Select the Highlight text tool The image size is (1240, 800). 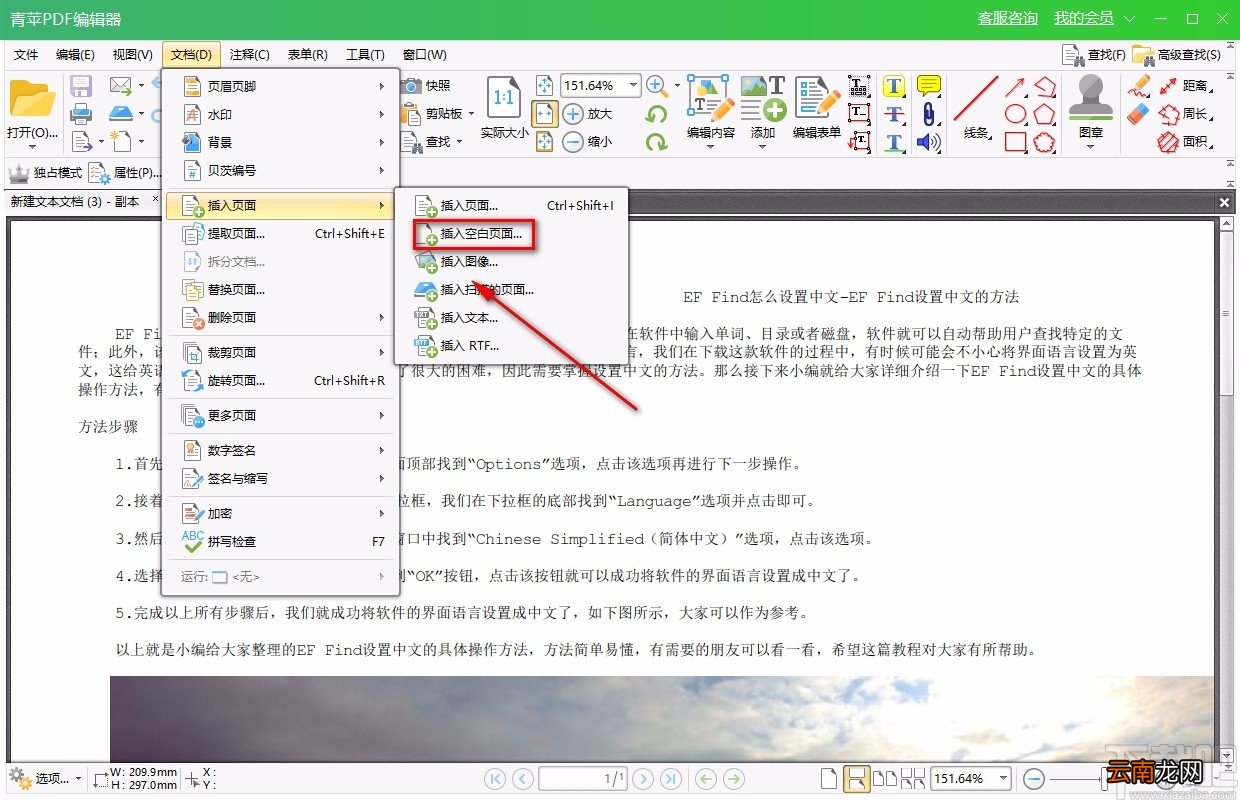[894, 86]
